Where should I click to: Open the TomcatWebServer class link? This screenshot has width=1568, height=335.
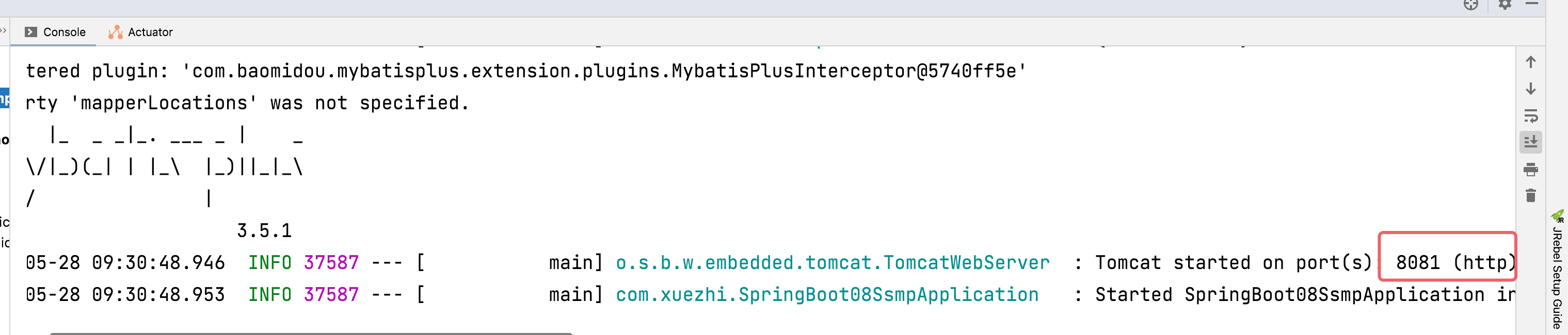[x=833, y=263]
